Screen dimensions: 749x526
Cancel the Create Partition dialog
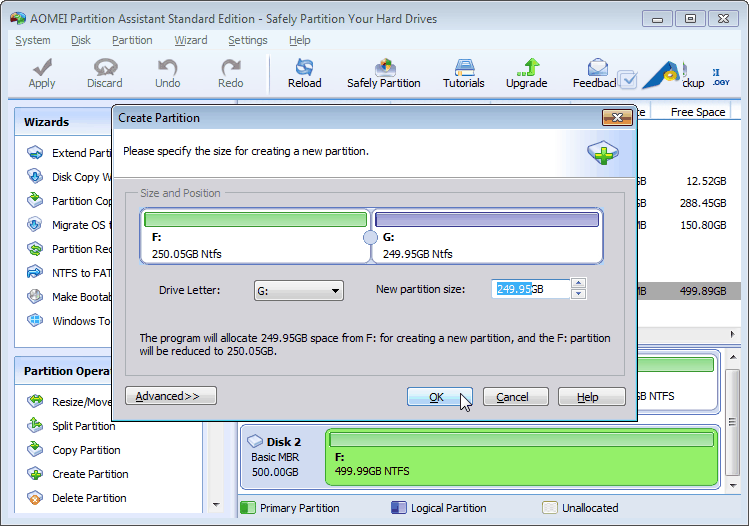pyautogui.click(x=515, y=397)
